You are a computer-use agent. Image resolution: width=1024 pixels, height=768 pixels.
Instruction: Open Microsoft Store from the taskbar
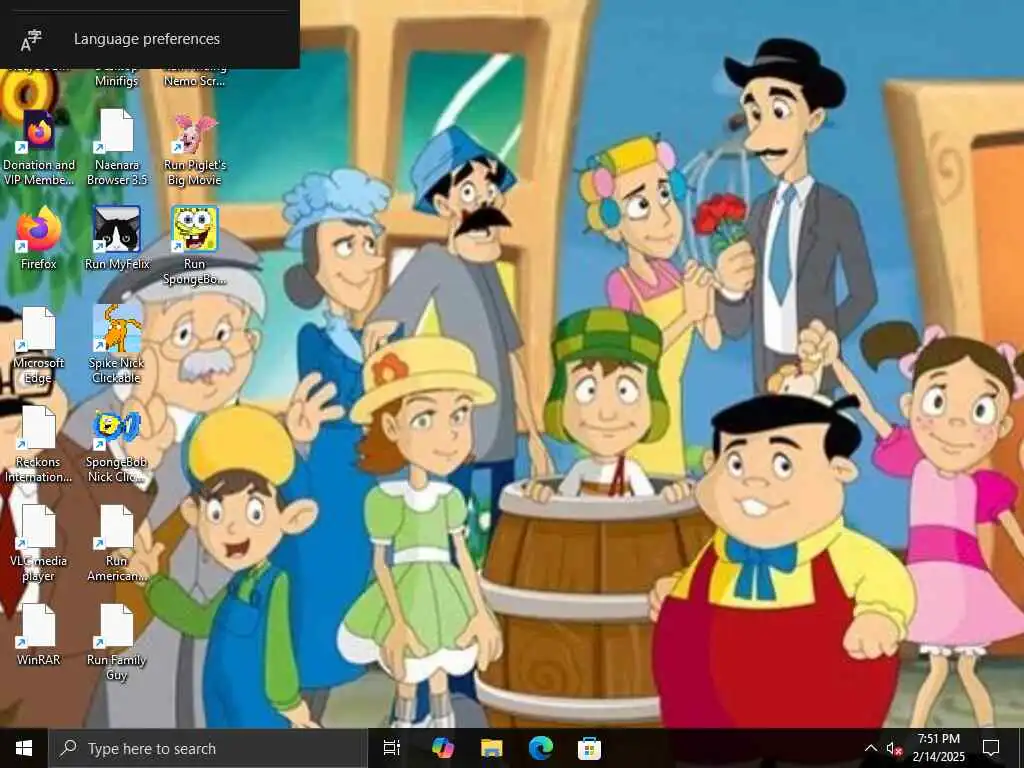(589, 748)
